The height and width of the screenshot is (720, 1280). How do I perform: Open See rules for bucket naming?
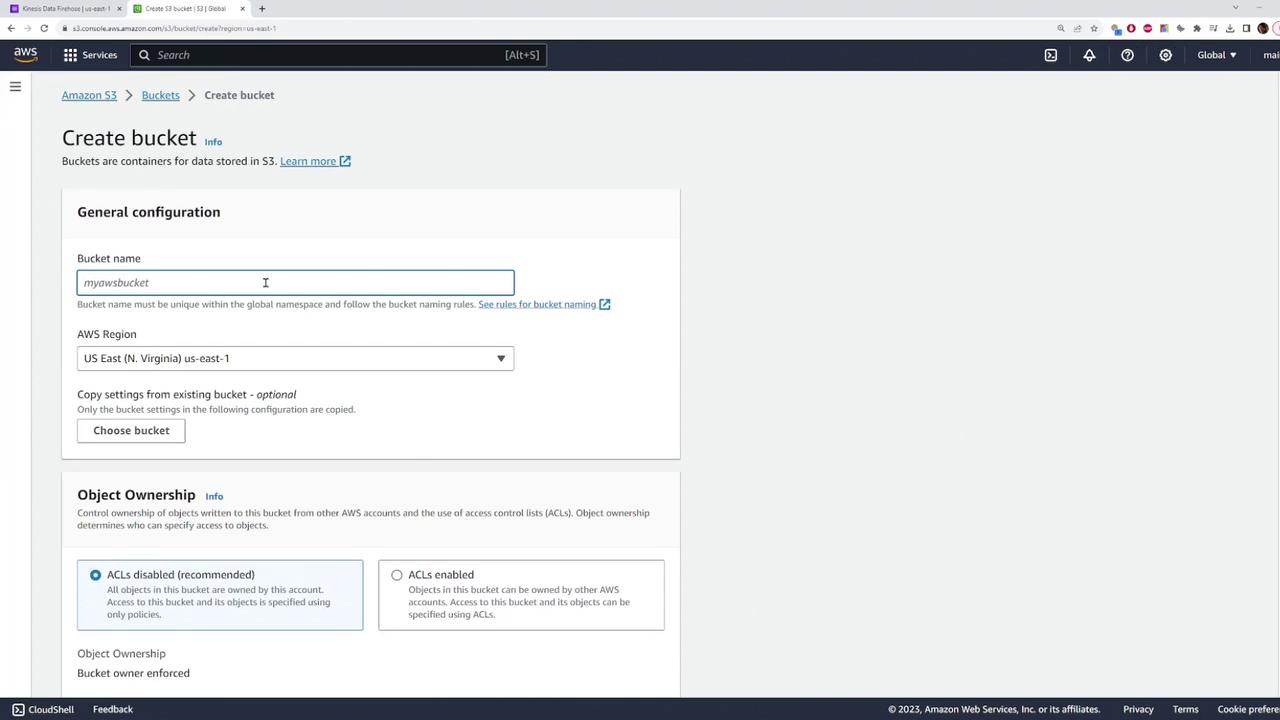point(544,304)
